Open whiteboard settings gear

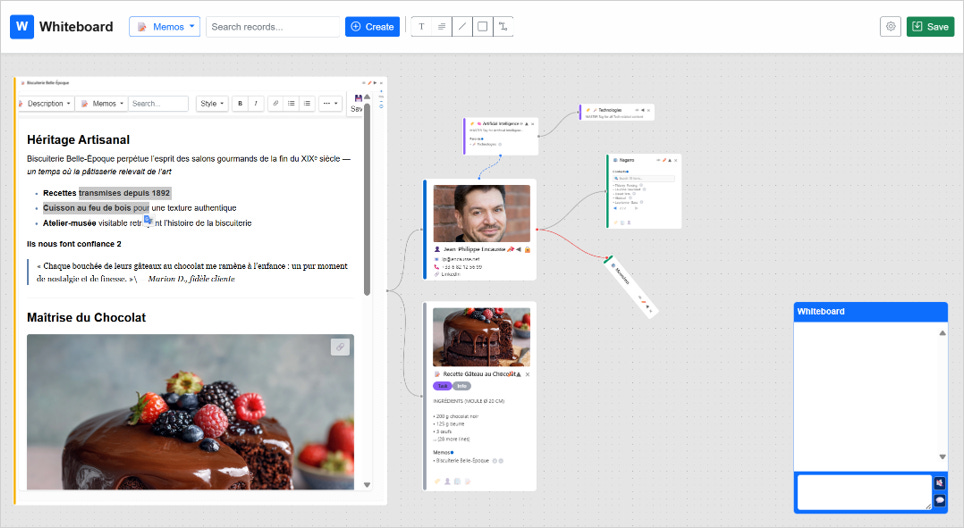tap(890, 26)
